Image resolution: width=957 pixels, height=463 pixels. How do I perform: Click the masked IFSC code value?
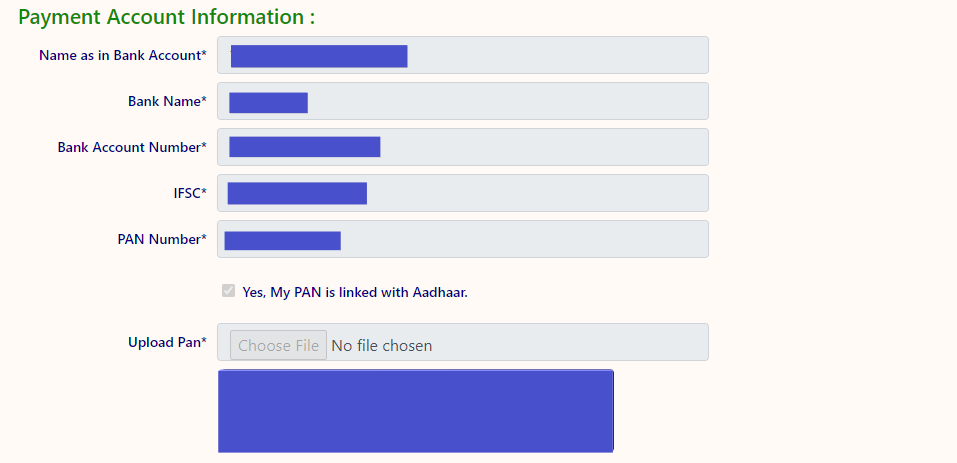(297, 193)
